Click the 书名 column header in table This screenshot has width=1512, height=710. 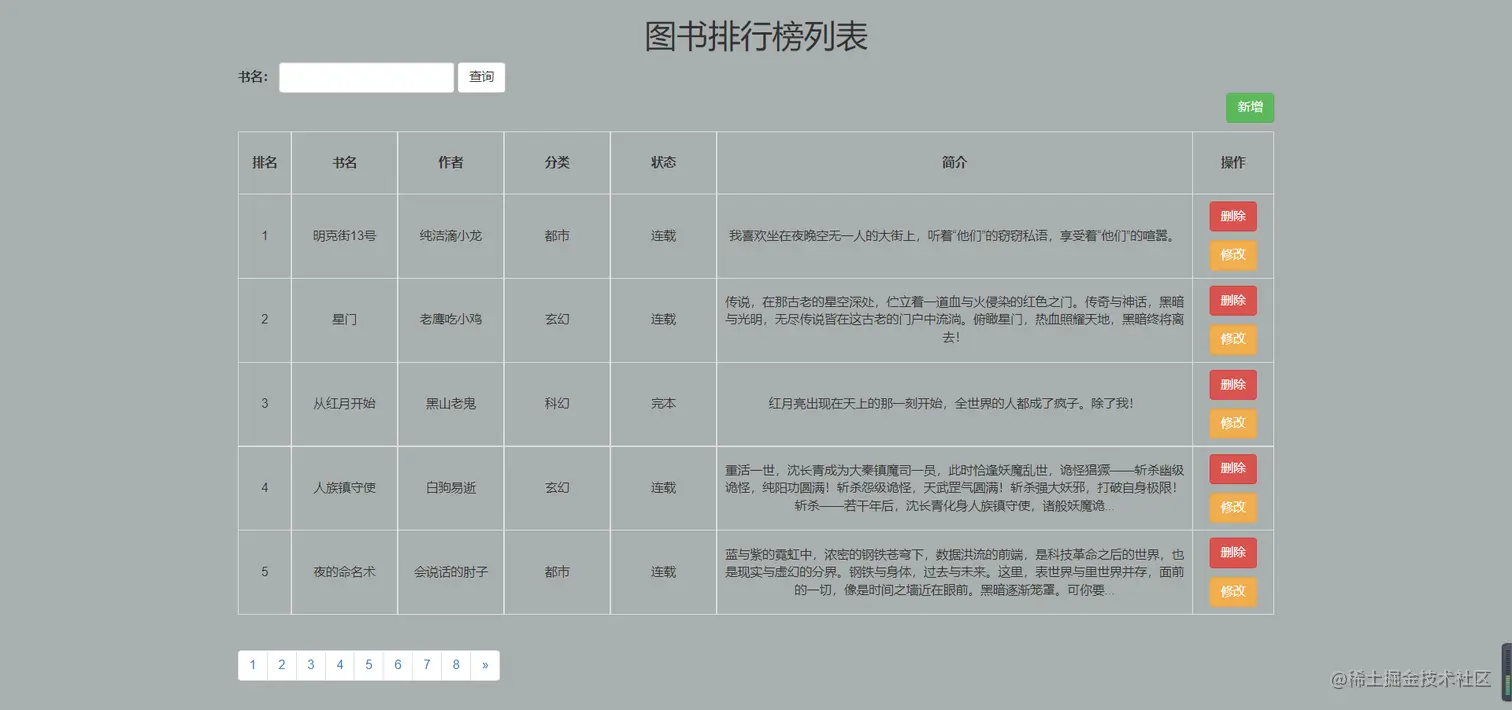point(345,162)
